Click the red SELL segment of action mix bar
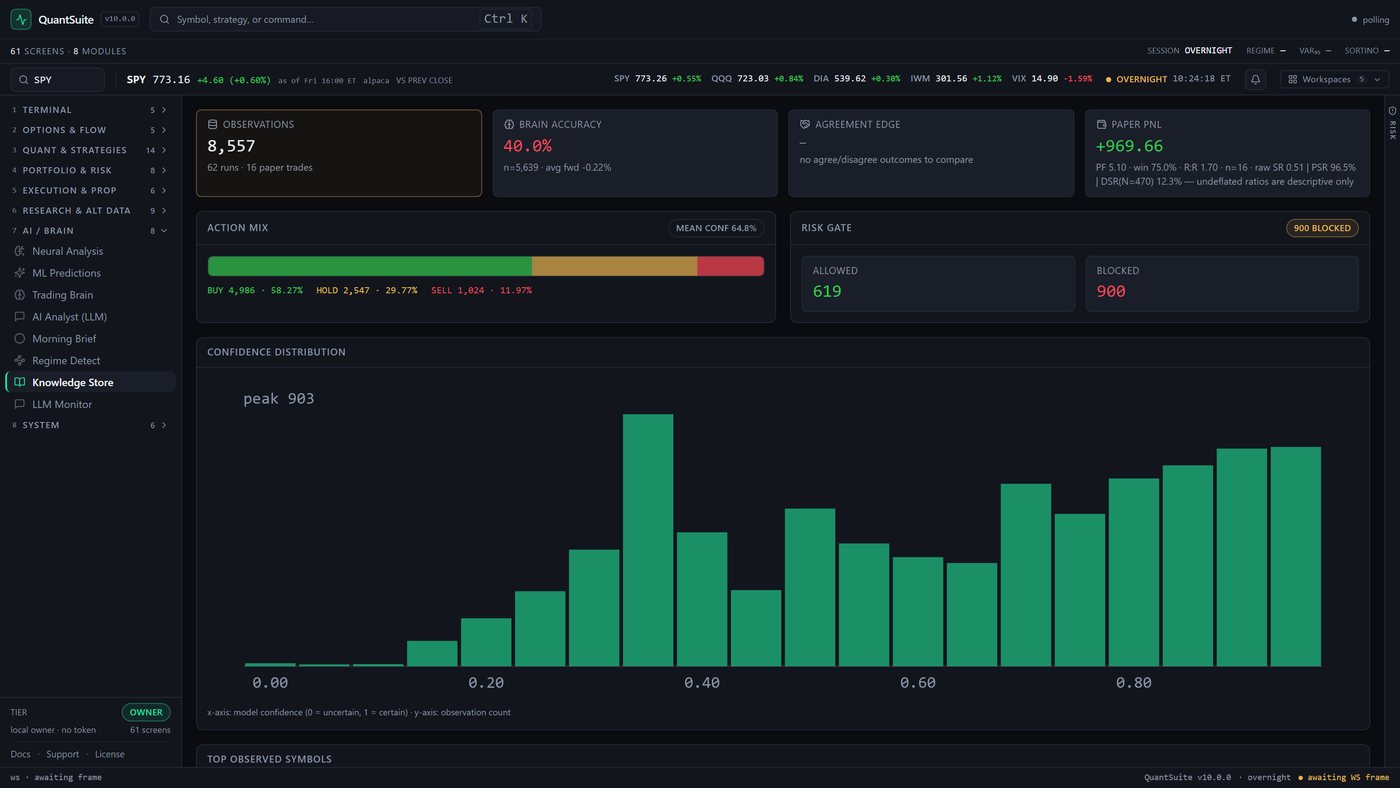 tap(731, 266)
